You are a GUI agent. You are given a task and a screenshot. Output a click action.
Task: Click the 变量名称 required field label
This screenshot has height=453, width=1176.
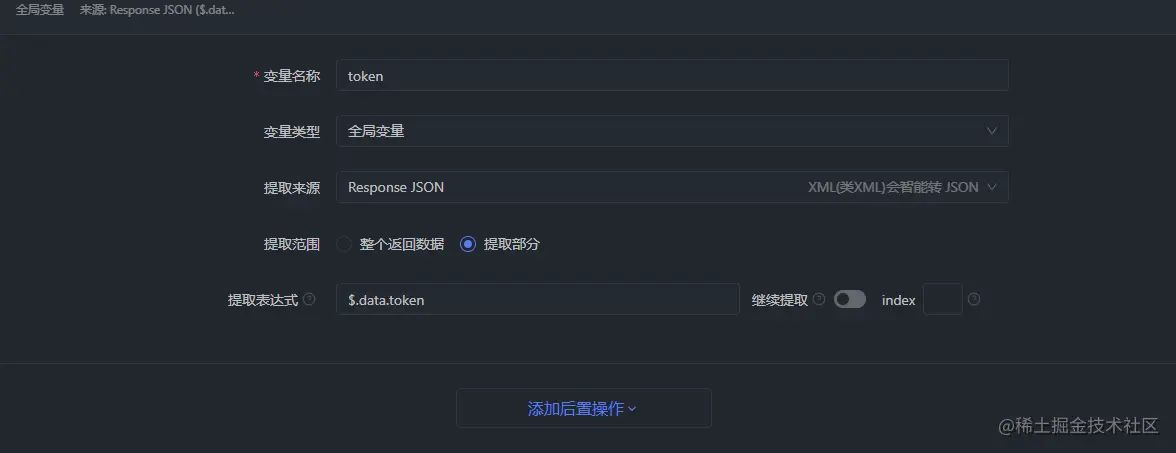coord(291,76)
